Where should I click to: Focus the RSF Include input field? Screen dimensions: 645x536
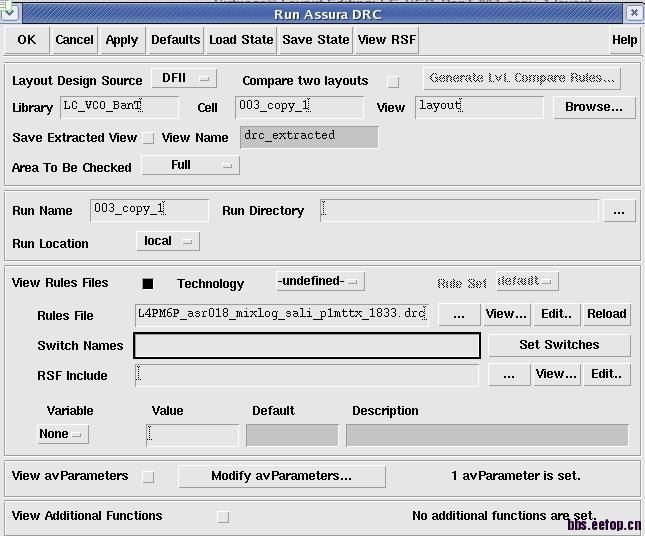pyautogui.click(x=307, y=375)
